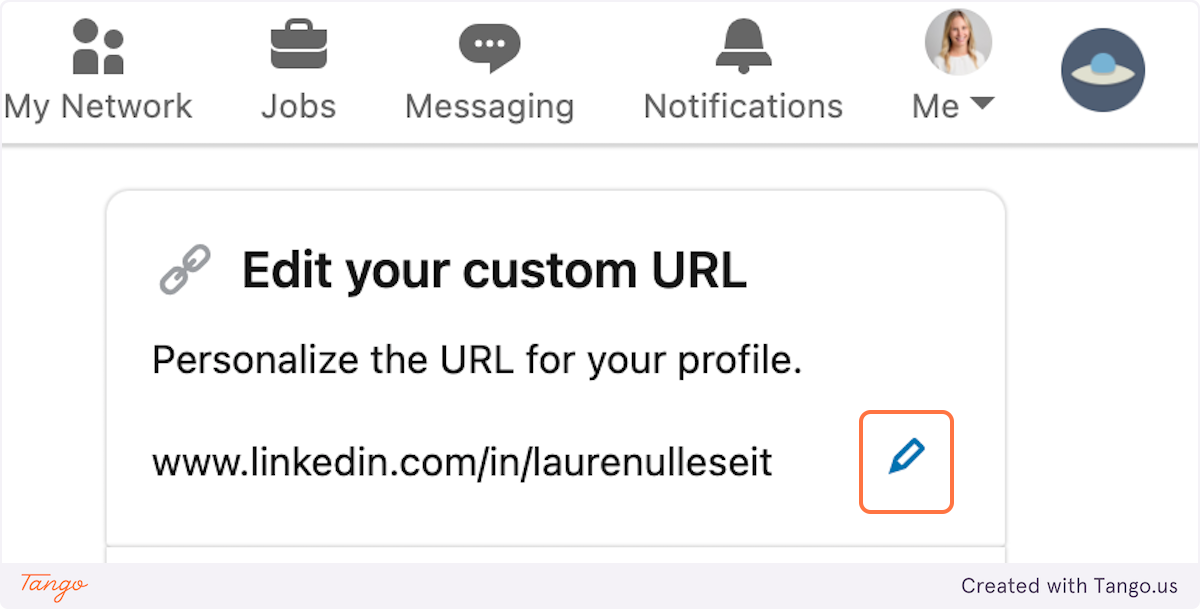Viewport: 1200px width, 609px height.
Task: Click the pencil edit icon beside the URL
Action: click(906, 461)
